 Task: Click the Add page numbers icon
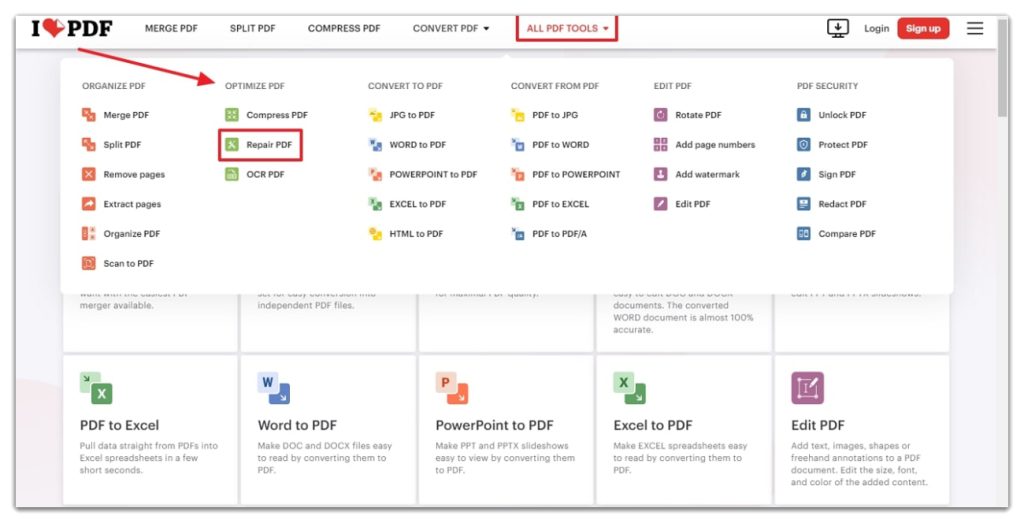(x=661, y=144)
